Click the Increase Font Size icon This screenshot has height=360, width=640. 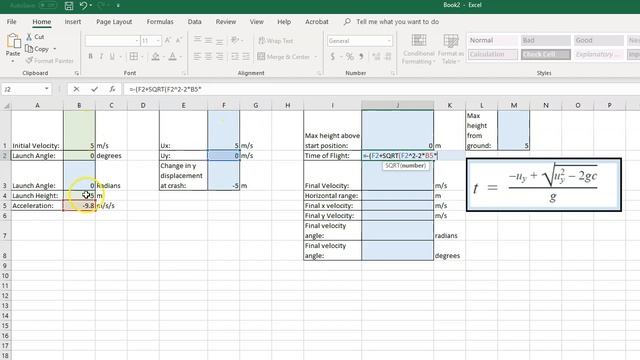coord(168,40)
